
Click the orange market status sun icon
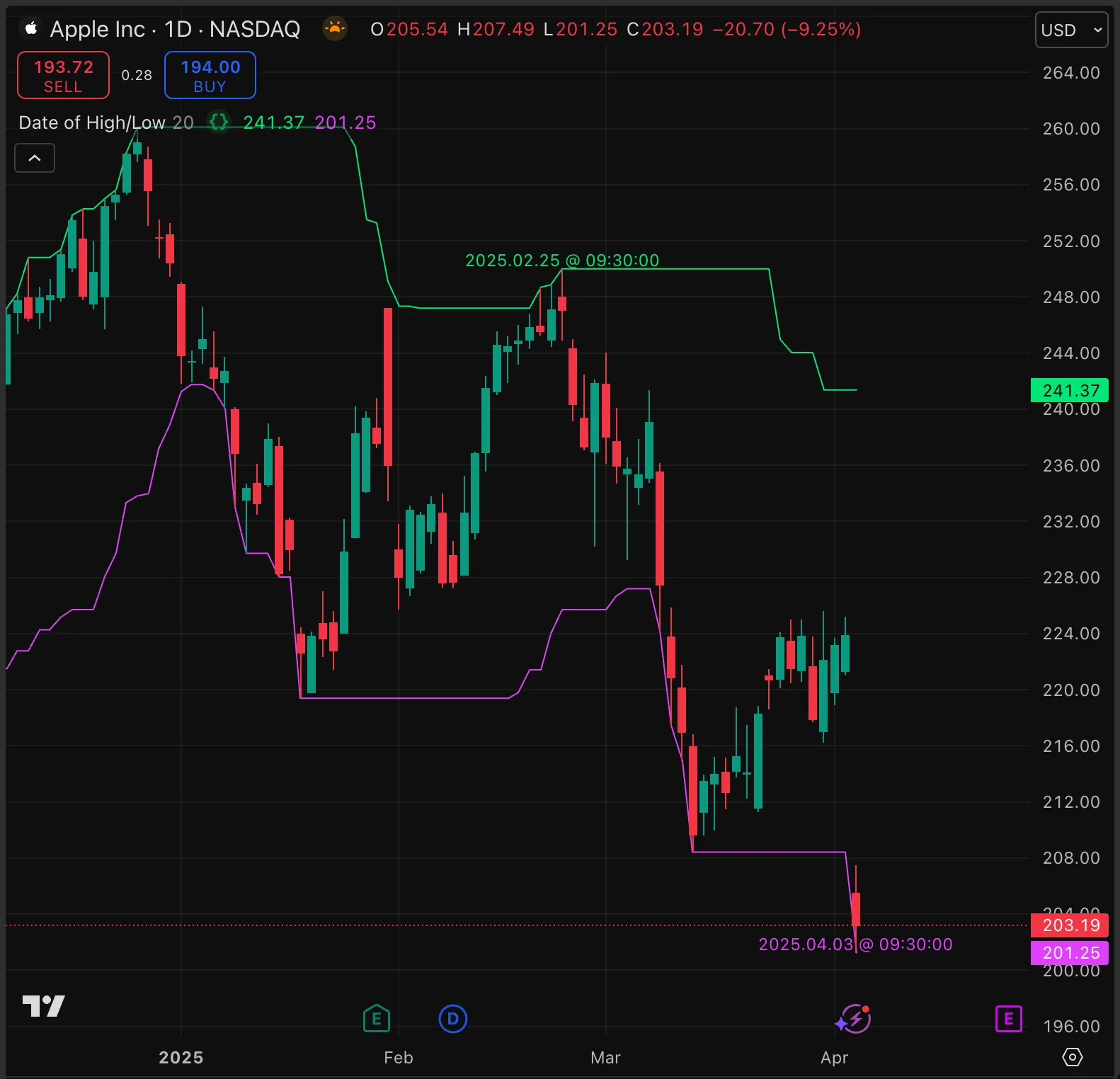pyautogui.click(x=335, y=29)
